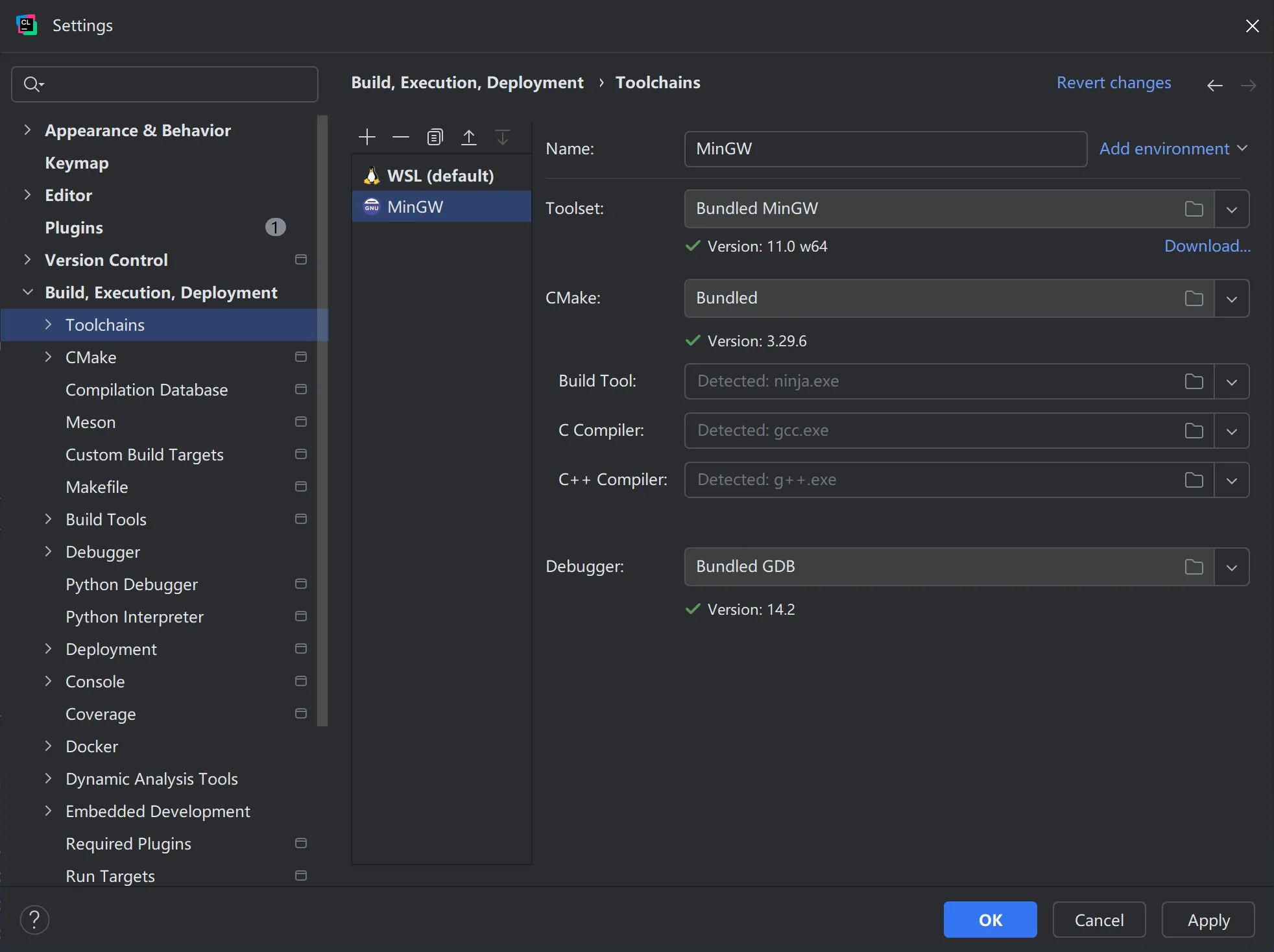
Task: Click the Name field containing MinGW
Action: (x=885, y=149)
